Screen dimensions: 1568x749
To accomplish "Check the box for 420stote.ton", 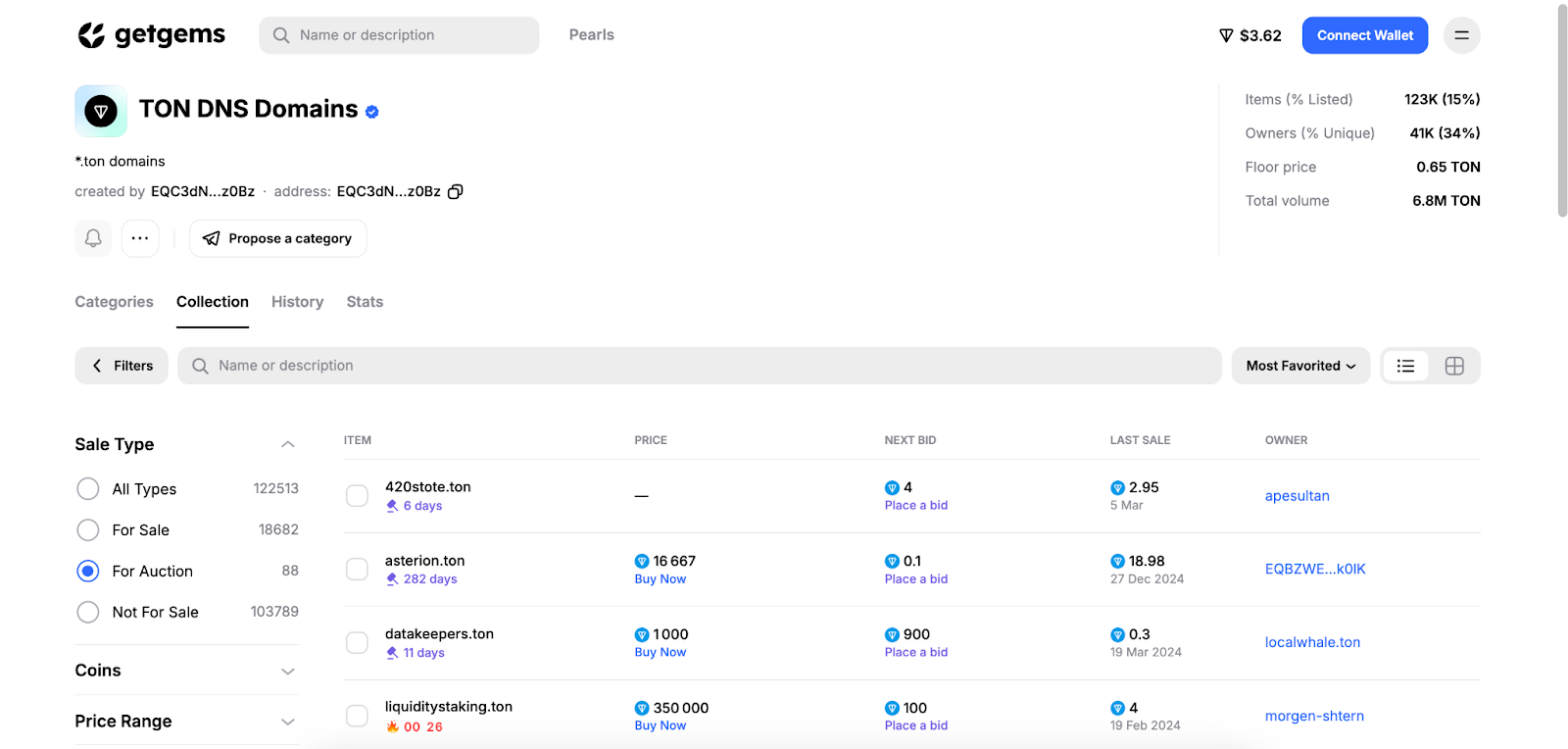I will click(x=357, y=496).
